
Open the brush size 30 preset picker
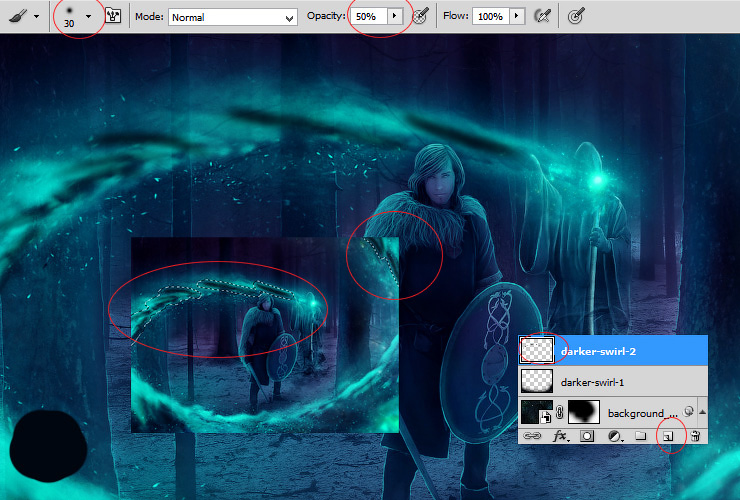[x=69, y=17]
